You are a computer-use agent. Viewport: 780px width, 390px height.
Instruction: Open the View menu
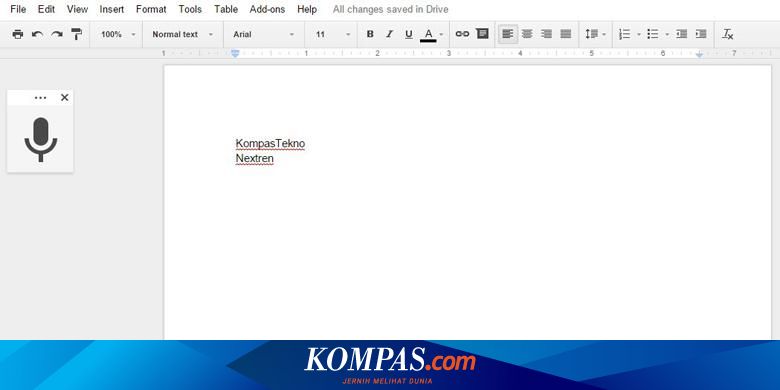tap(77, 9)
